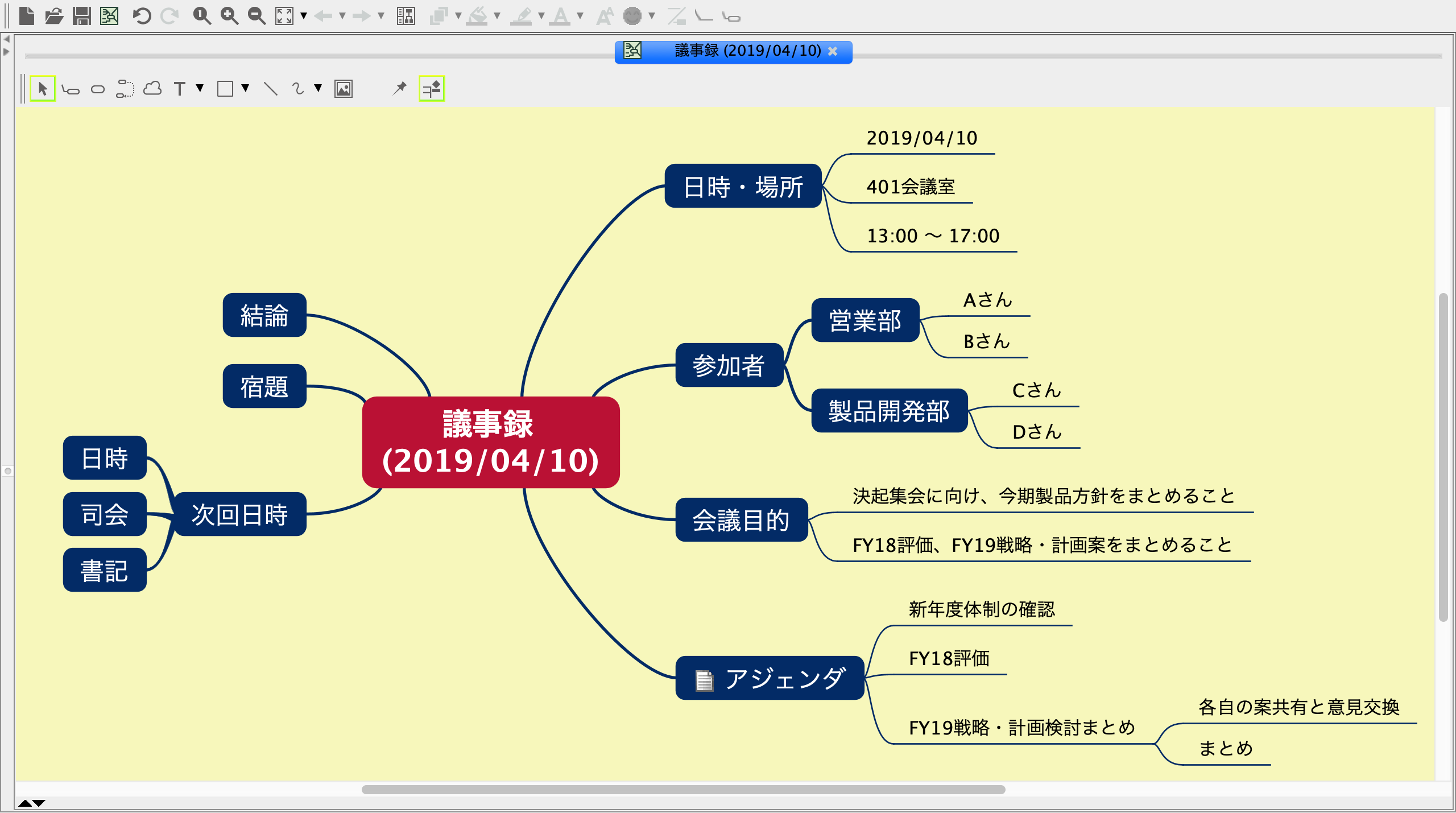The height and width of the screenshot is (813, 1456).
Task: Select the 宿題 topic
Action: 264,386
